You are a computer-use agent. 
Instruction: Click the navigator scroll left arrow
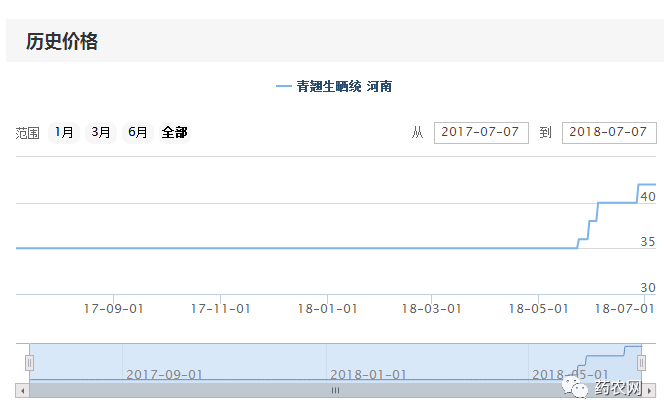point(22,390)
